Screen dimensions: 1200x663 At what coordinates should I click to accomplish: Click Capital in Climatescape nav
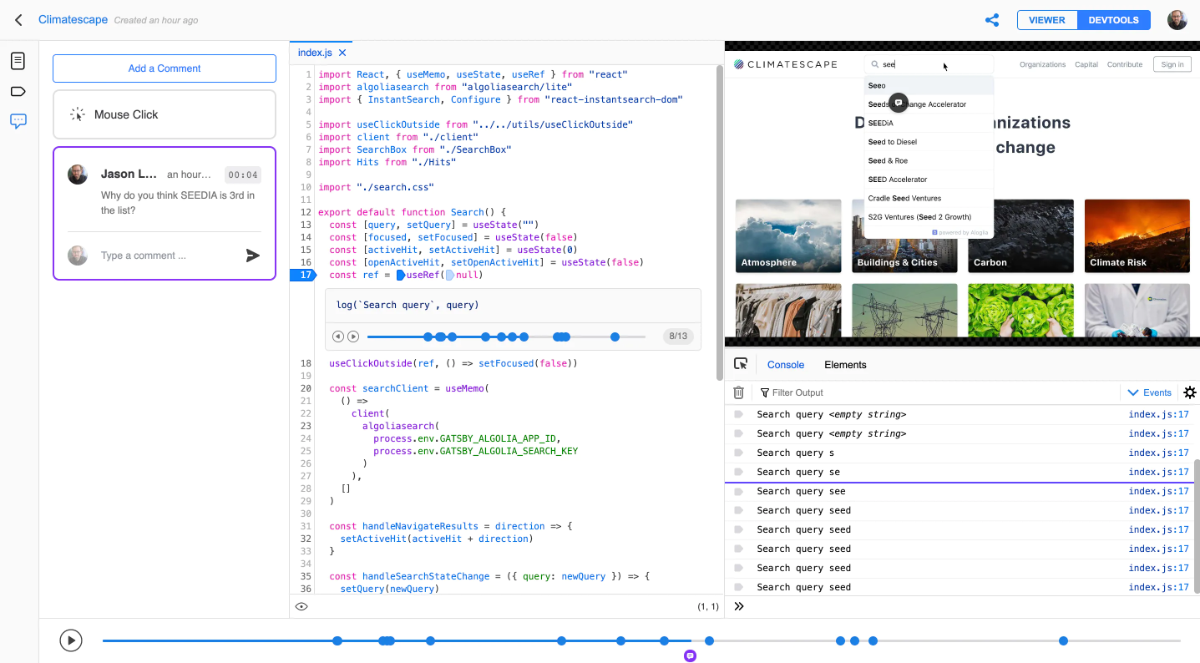1086,65
